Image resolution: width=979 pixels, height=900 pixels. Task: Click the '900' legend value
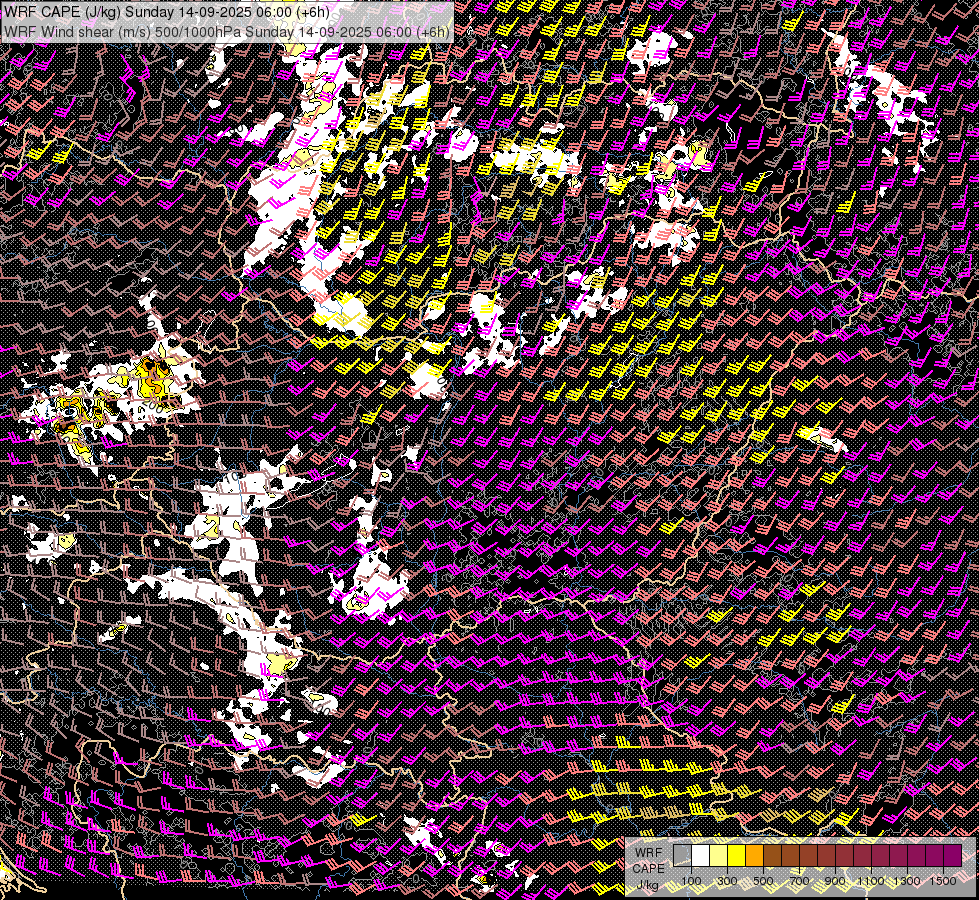(x=835, y=881)
